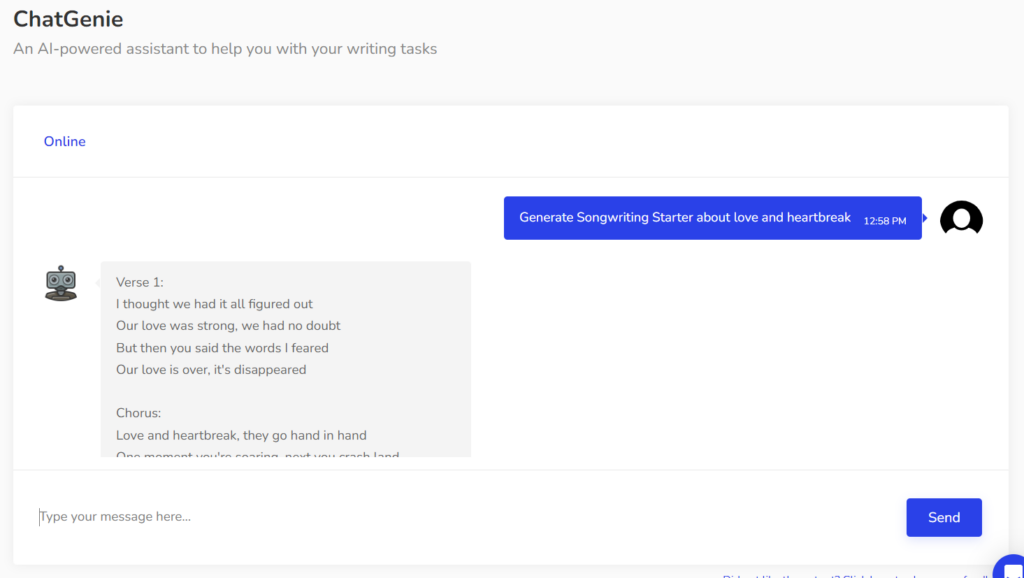
Task: Click the user profile avatar icon
Action: 961,218
